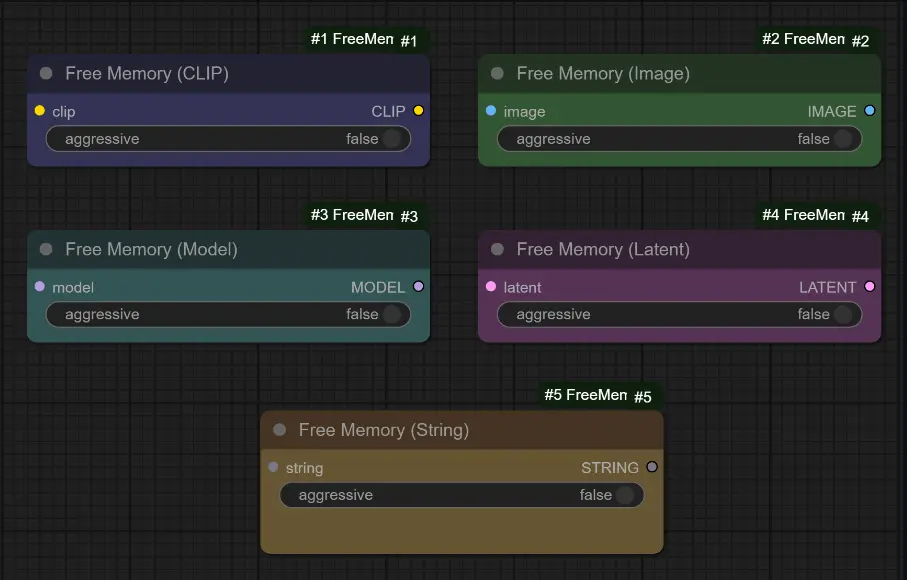The image size is (907, 580).
Task: Click the blue IMAGE output socket
Action: [x=869, y=110]
